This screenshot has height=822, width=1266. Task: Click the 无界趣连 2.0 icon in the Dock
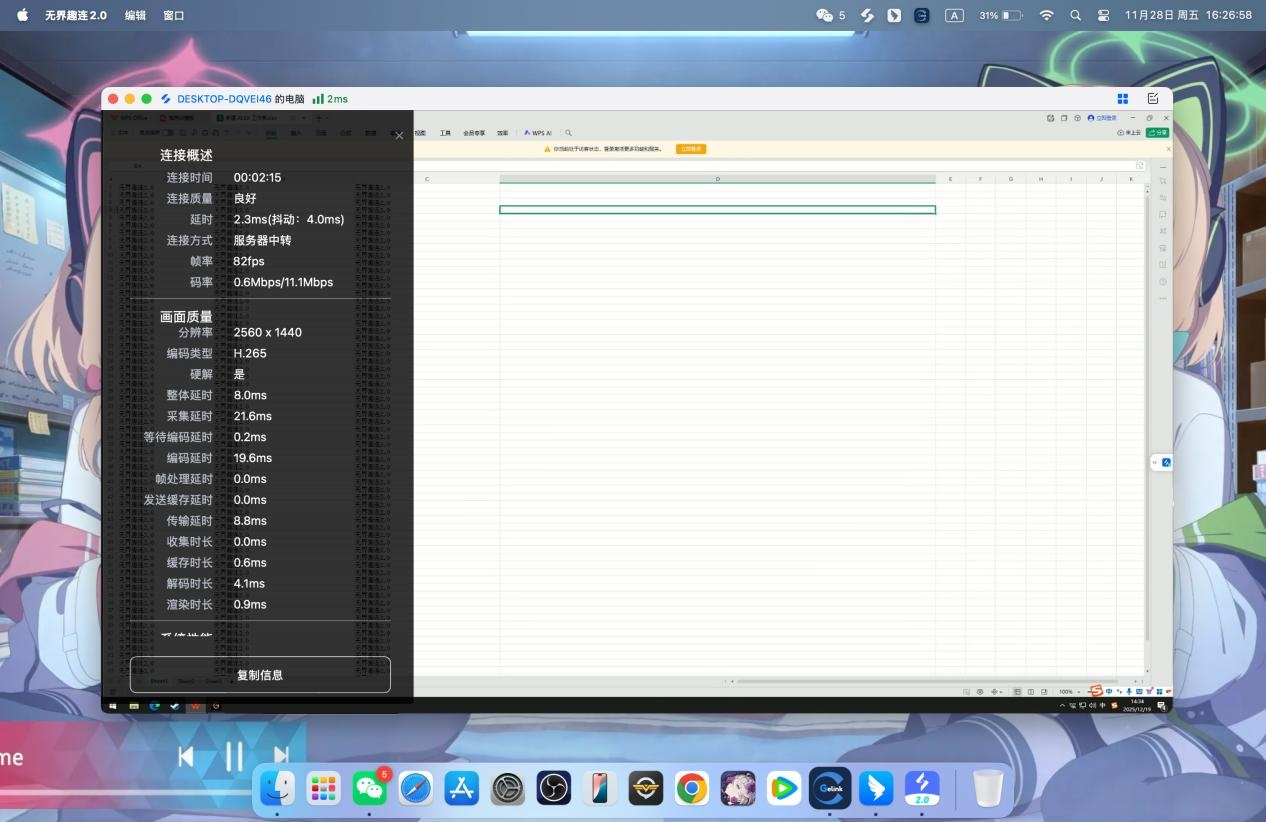click(921, 789)
